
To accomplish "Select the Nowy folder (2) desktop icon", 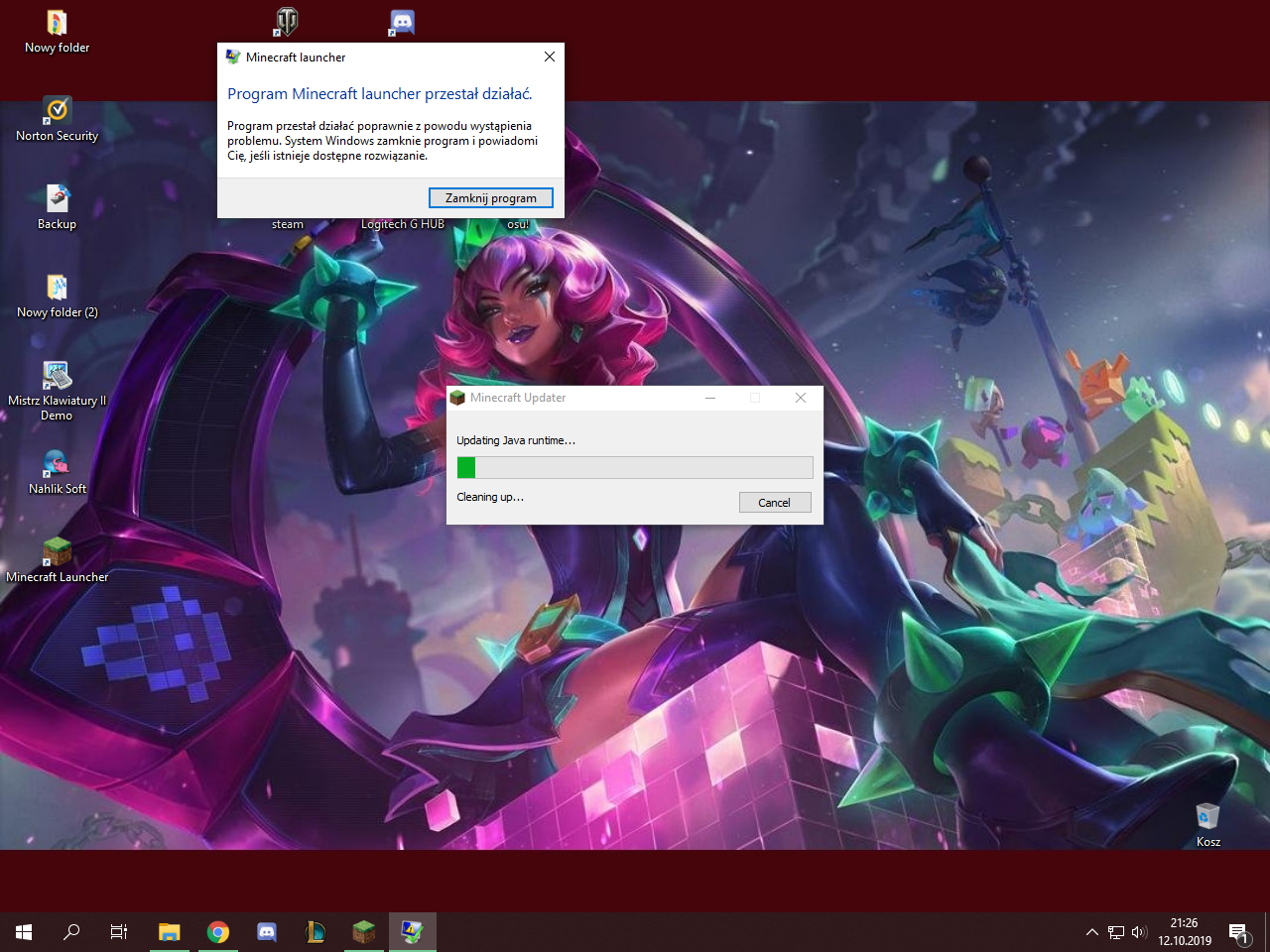I will [57, 297].
